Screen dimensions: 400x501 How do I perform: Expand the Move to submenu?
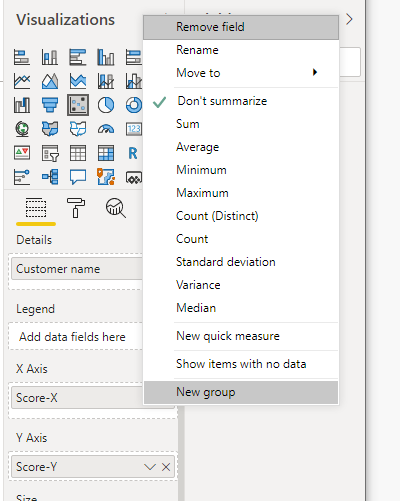pyautogui.click(x=241, y=73)
